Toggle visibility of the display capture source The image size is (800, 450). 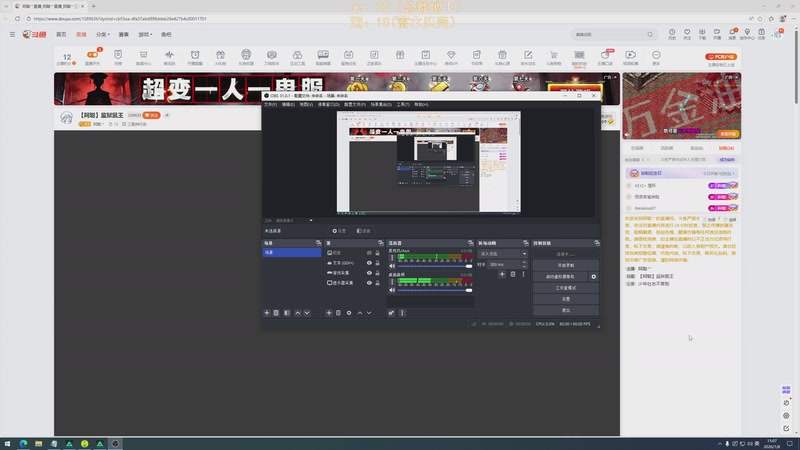pos(369,283)
